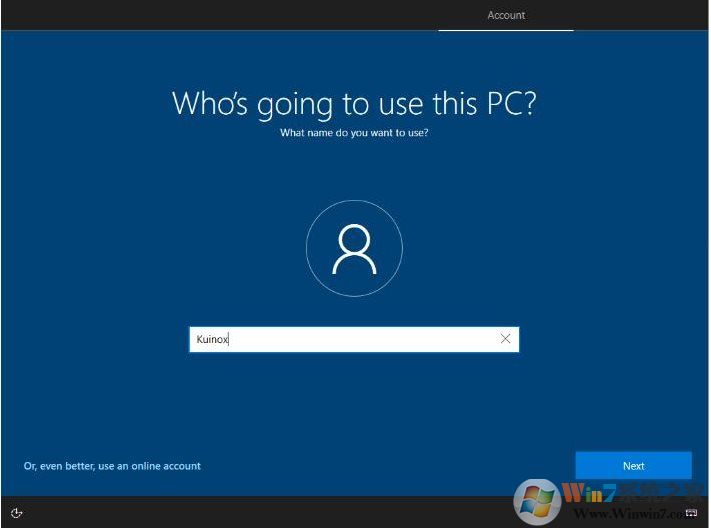Image resolution: width=711 pixels, height=528 pixels.
Task: Click the white underline beneath Account tab
Action: (x=506, y=30)
